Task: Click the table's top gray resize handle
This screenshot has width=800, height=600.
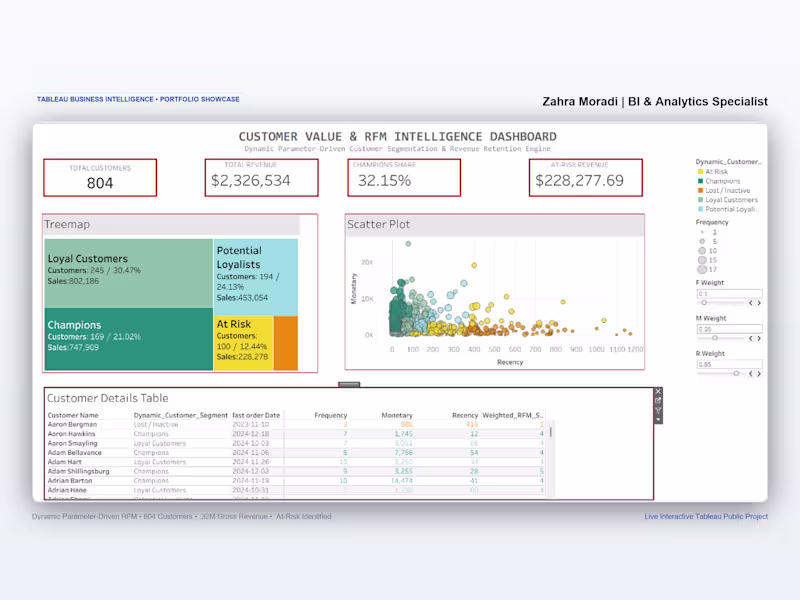Action: click(349, 384)
